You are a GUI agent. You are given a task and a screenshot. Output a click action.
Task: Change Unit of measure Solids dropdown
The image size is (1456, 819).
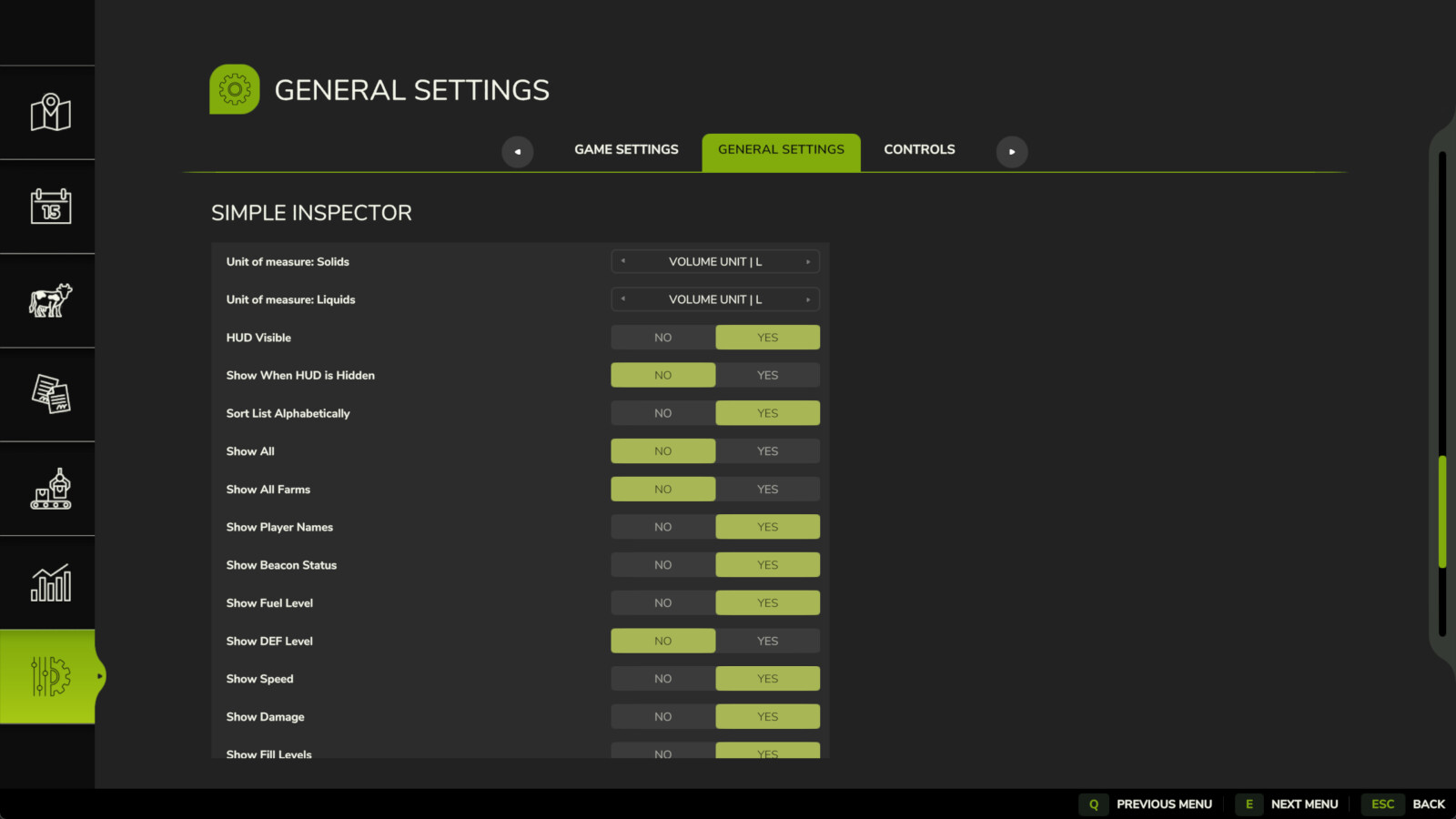pyautogui.click(x=714, y=261)
